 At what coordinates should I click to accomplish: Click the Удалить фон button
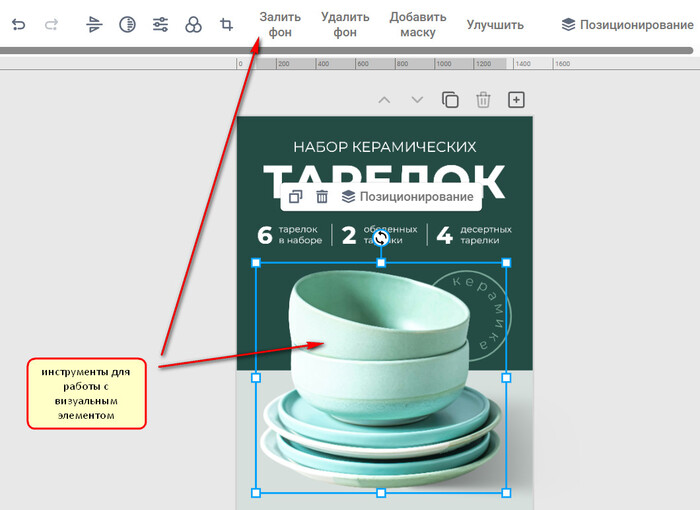point(345,25)
